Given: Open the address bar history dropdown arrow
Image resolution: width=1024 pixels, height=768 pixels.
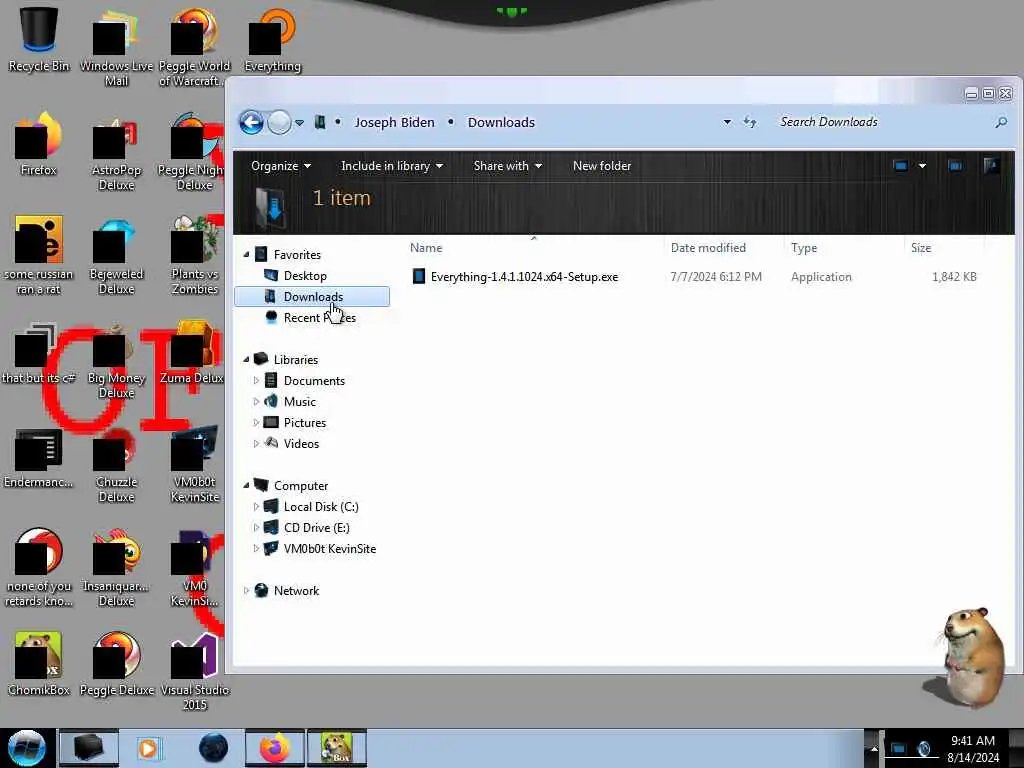Looking at the screenshot, I should pos(727,122).
